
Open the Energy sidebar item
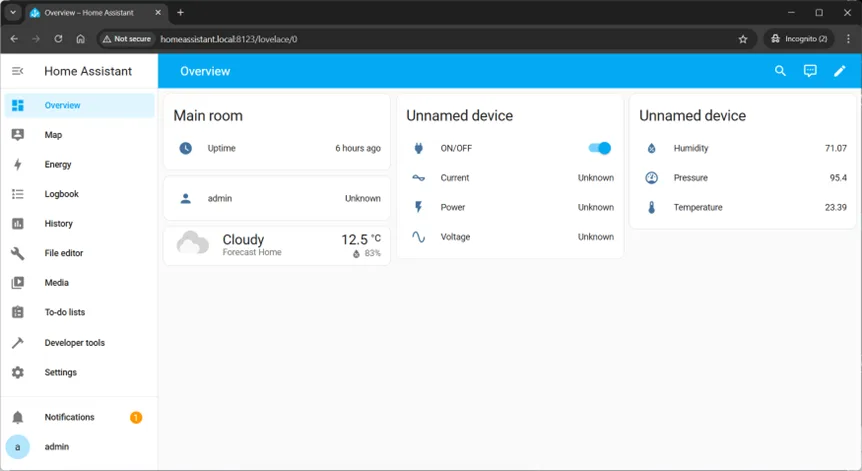click(x=58, y=164)
